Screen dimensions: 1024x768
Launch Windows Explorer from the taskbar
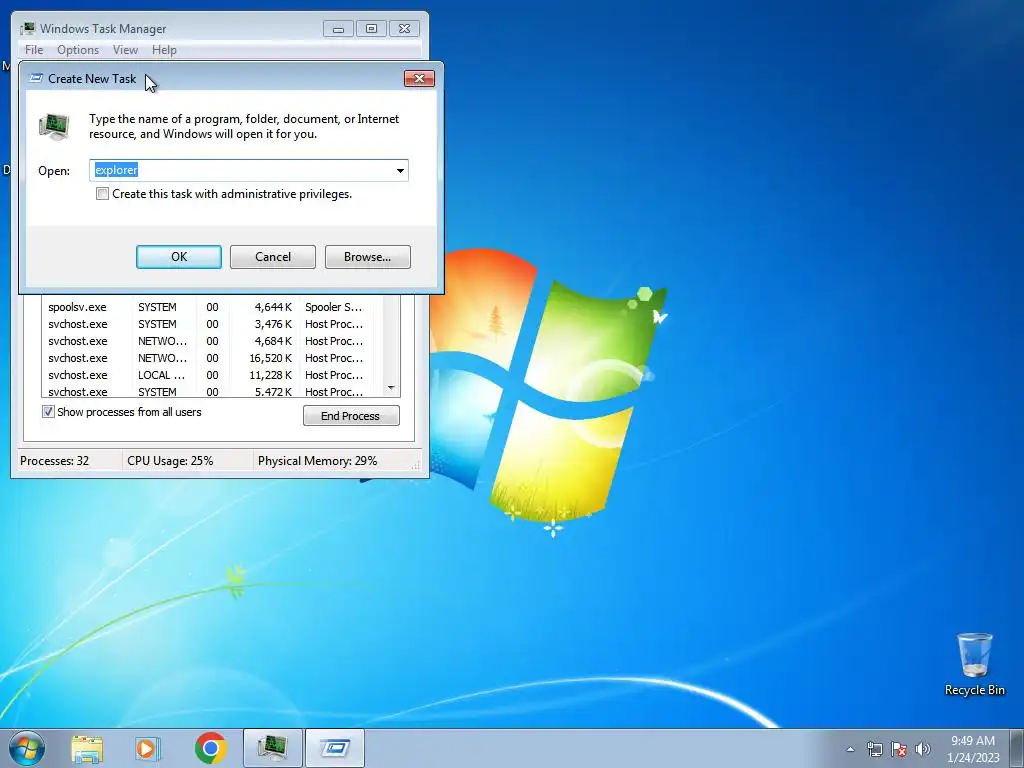pyautogui.click(x=87, y=748)
